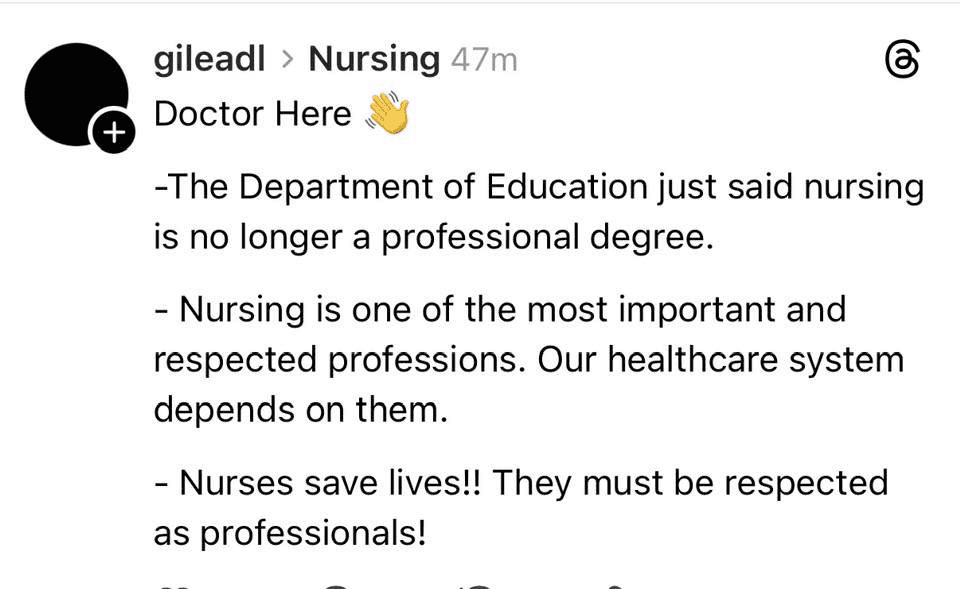Viewport: 960px width, 589px height.
Task: Click the 47m post timestamp
Action: (x=484, y=60)
